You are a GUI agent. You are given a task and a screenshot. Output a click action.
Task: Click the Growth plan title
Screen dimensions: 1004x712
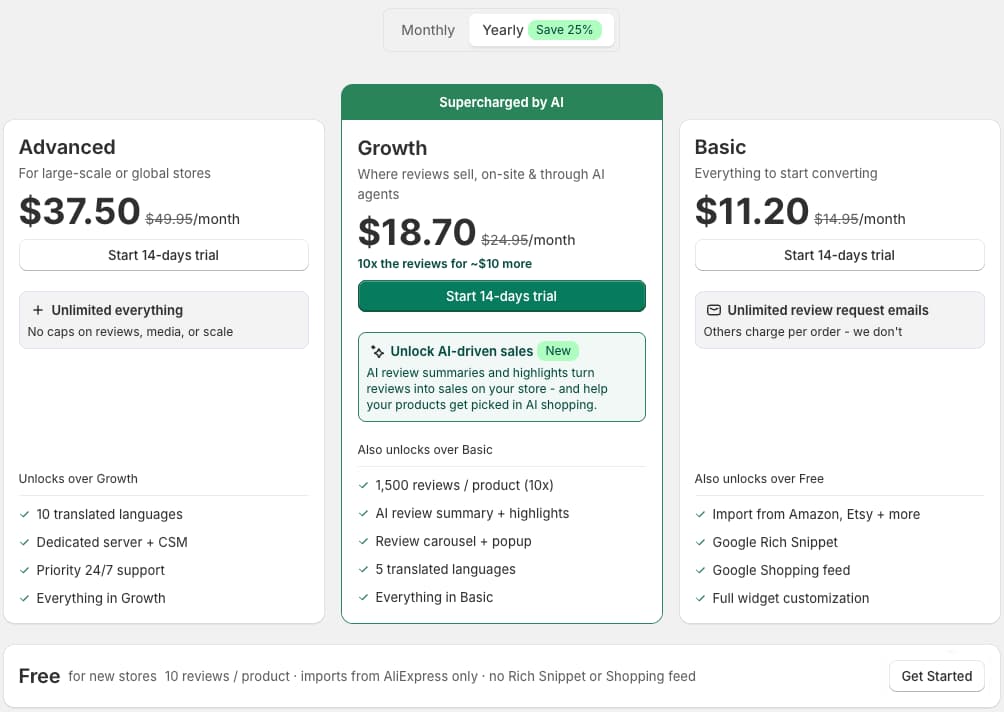pos(392,148)
